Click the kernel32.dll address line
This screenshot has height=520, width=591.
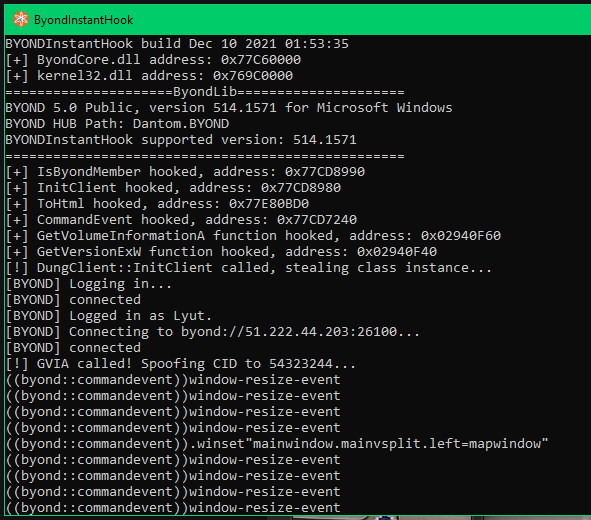149,76
